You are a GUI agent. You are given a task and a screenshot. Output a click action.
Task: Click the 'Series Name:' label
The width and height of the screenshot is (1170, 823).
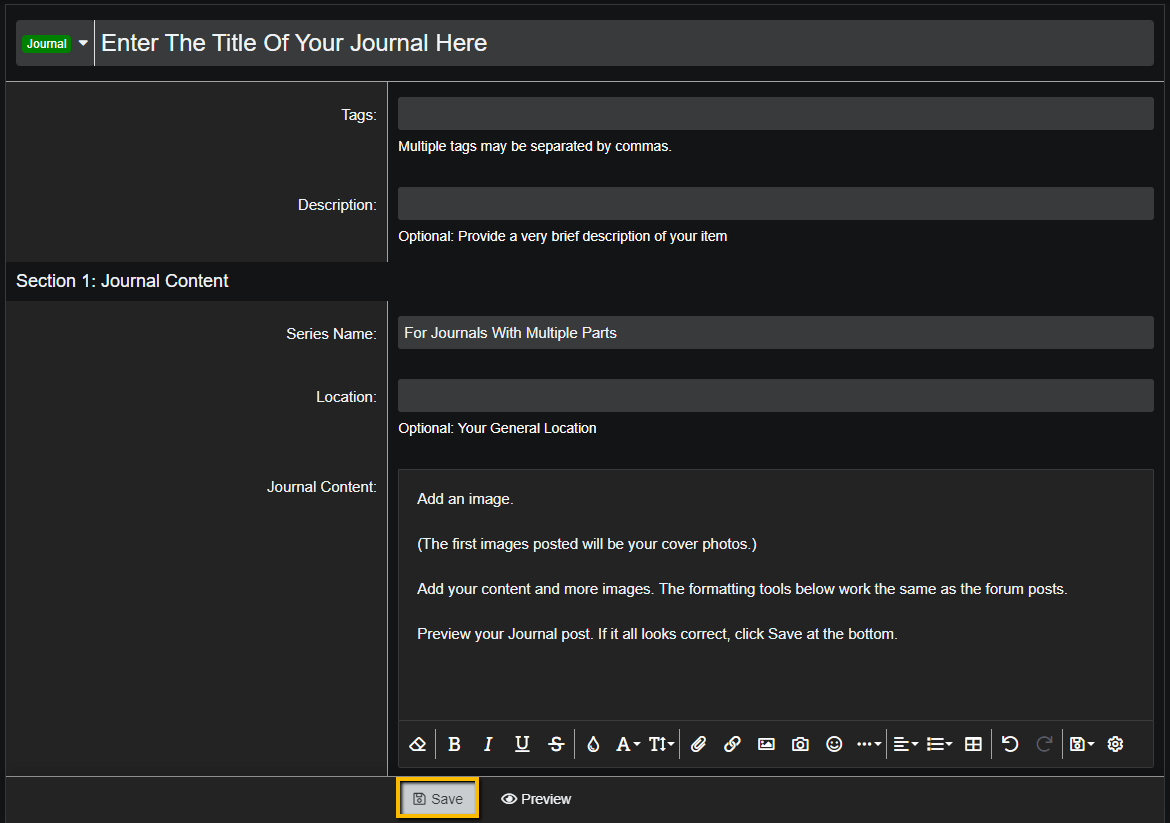pyautogui.click(x=331, y=334)
